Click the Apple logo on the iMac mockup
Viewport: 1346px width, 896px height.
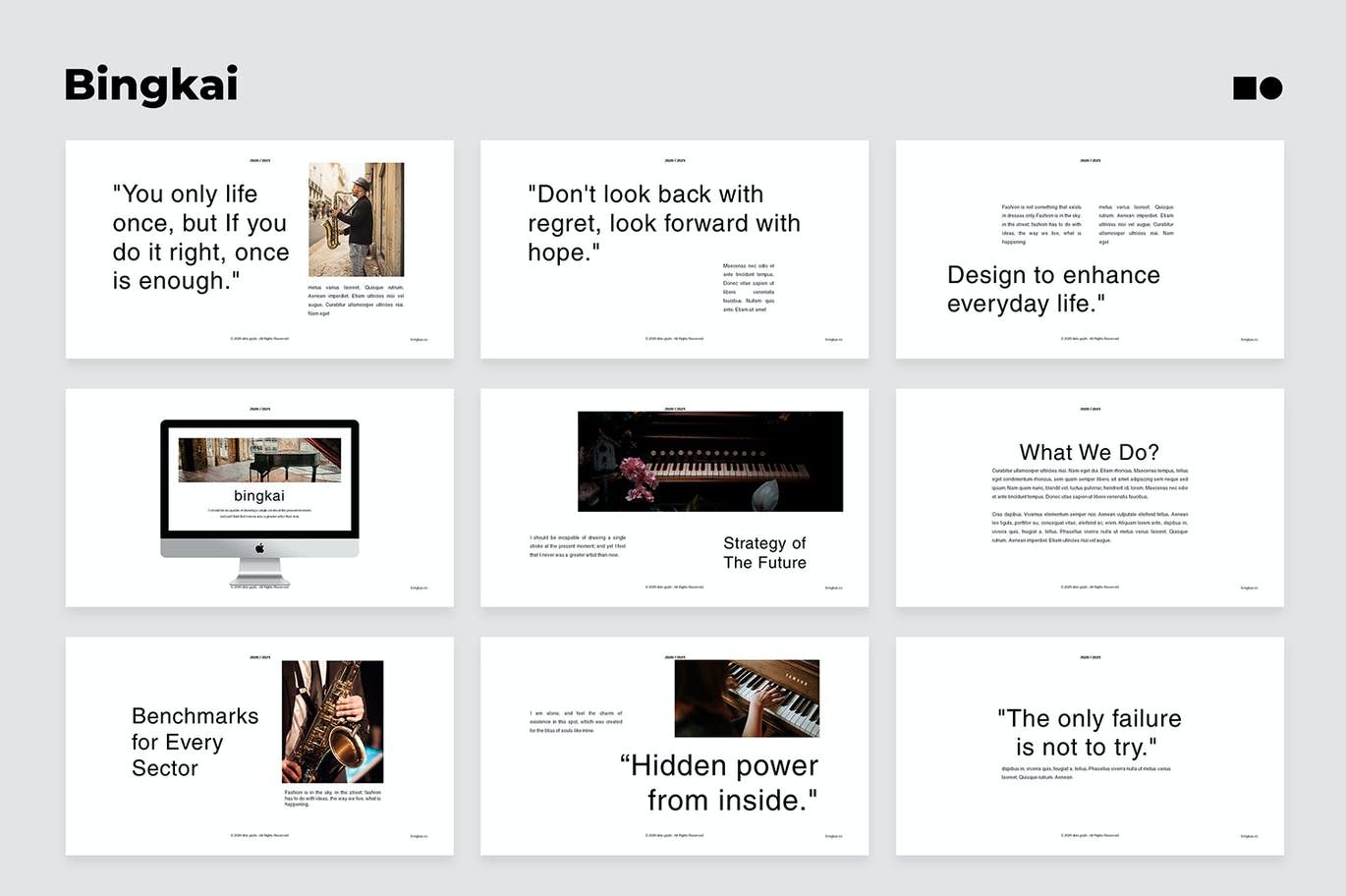[x=259, y=548]
